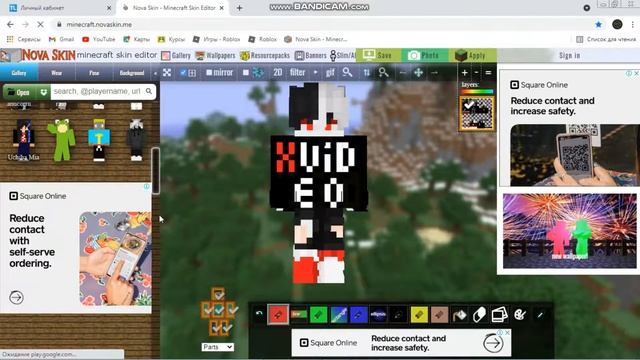Collapse the side panel arrow
This screenshot has width=640, height=360.
click(x=155, y=73)
